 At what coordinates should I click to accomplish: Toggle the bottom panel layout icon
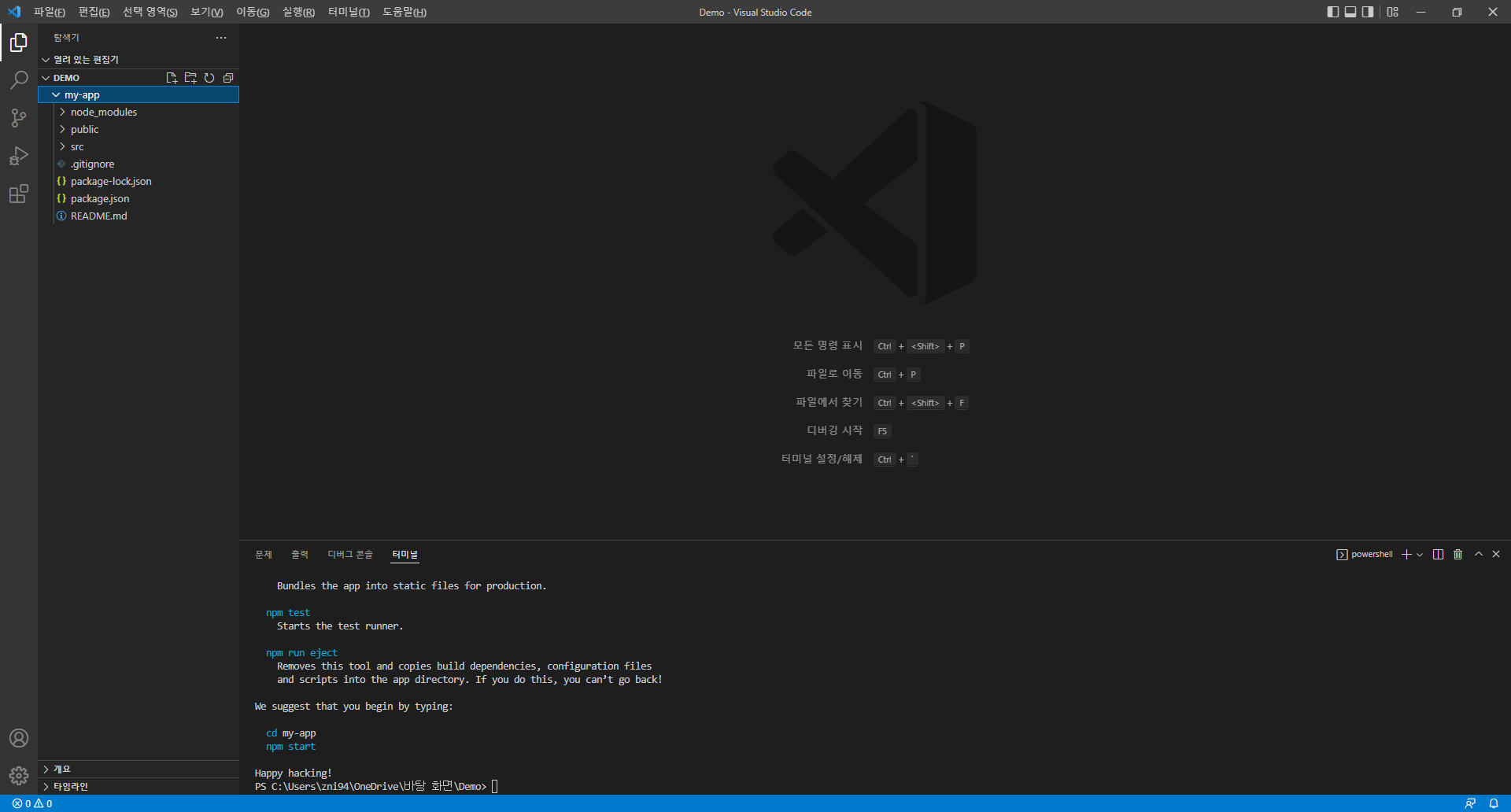[x=1350, y=12]
